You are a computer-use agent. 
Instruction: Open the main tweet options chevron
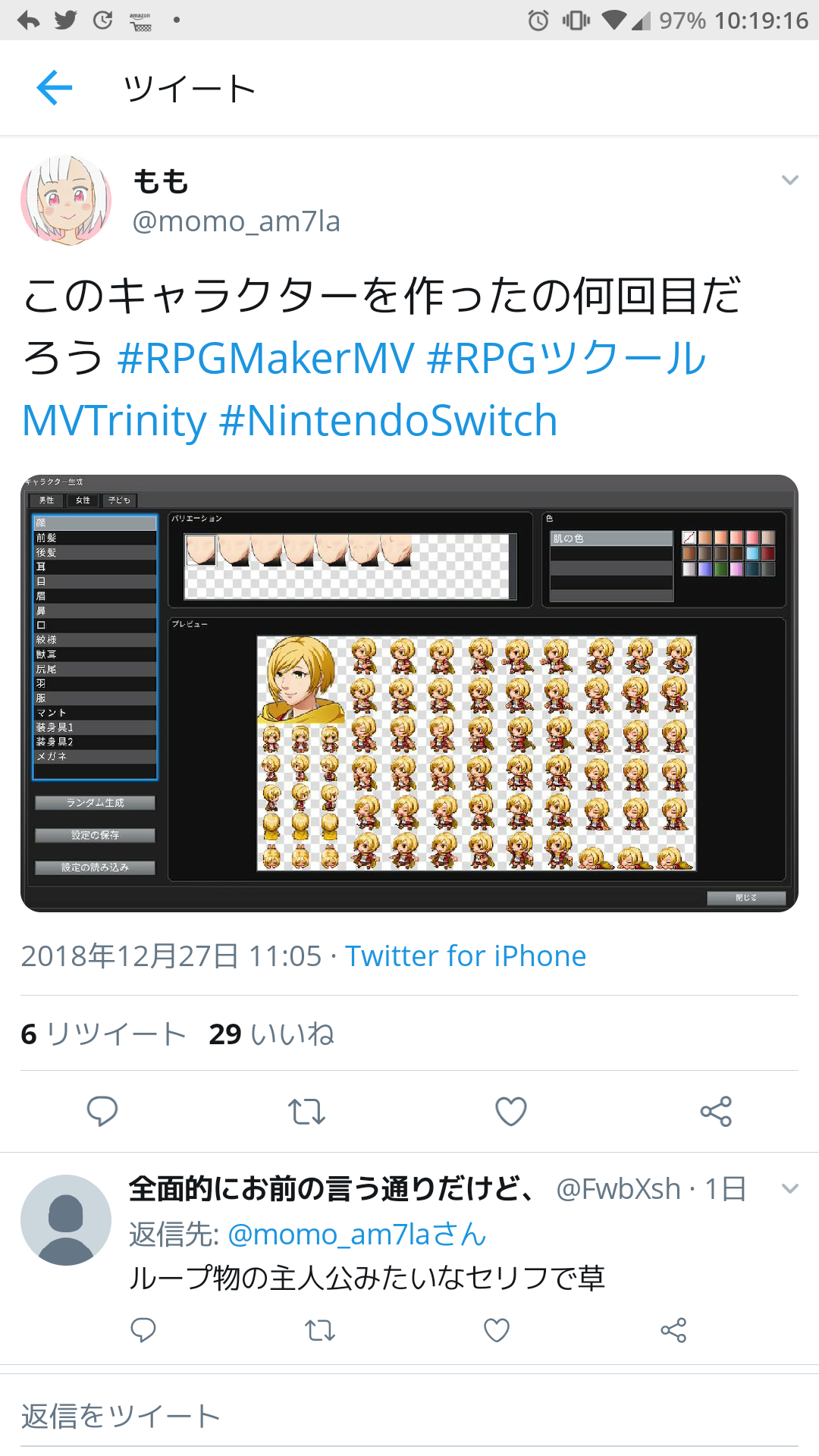[790, 180]
